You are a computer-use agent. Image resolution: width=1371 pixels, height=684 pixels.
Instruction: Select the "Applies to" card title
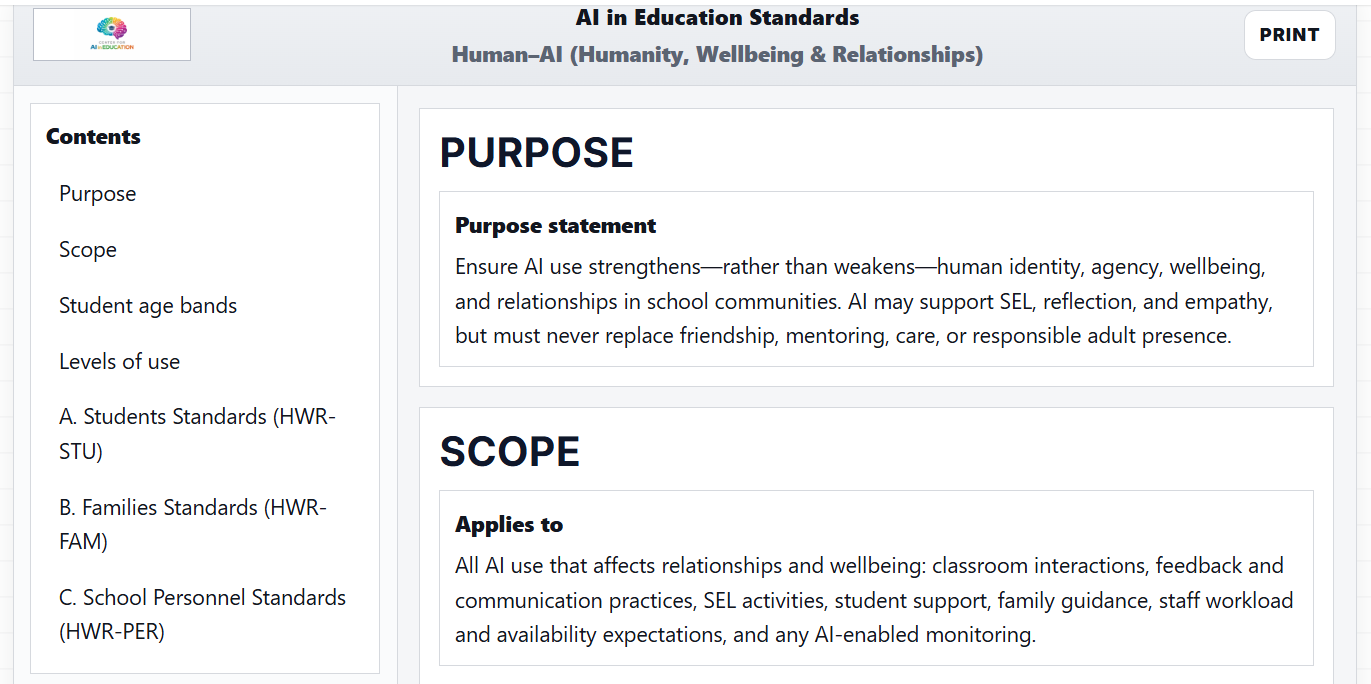[x=509, y=525]
